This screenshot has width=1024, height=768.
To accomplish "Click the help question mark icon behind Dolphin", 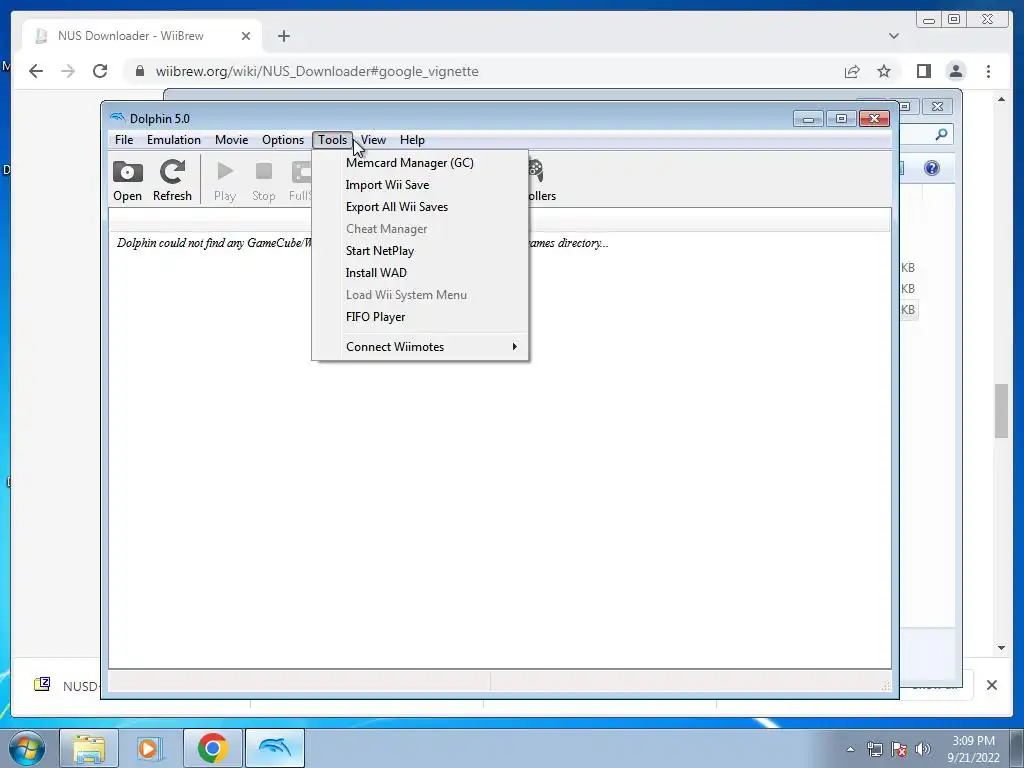I will 932,168.
